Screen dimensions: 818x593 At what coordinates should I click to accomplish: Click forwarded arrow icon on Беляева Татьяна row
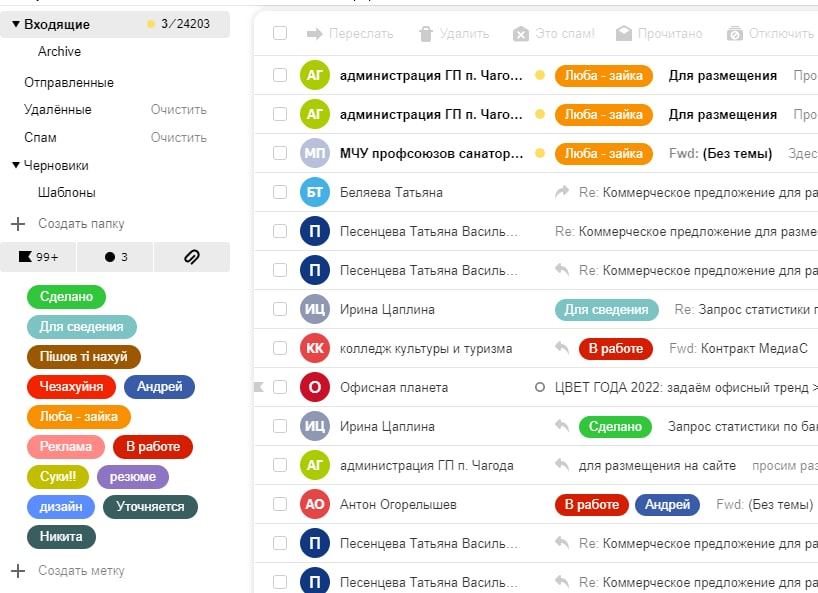pos(562,192)
